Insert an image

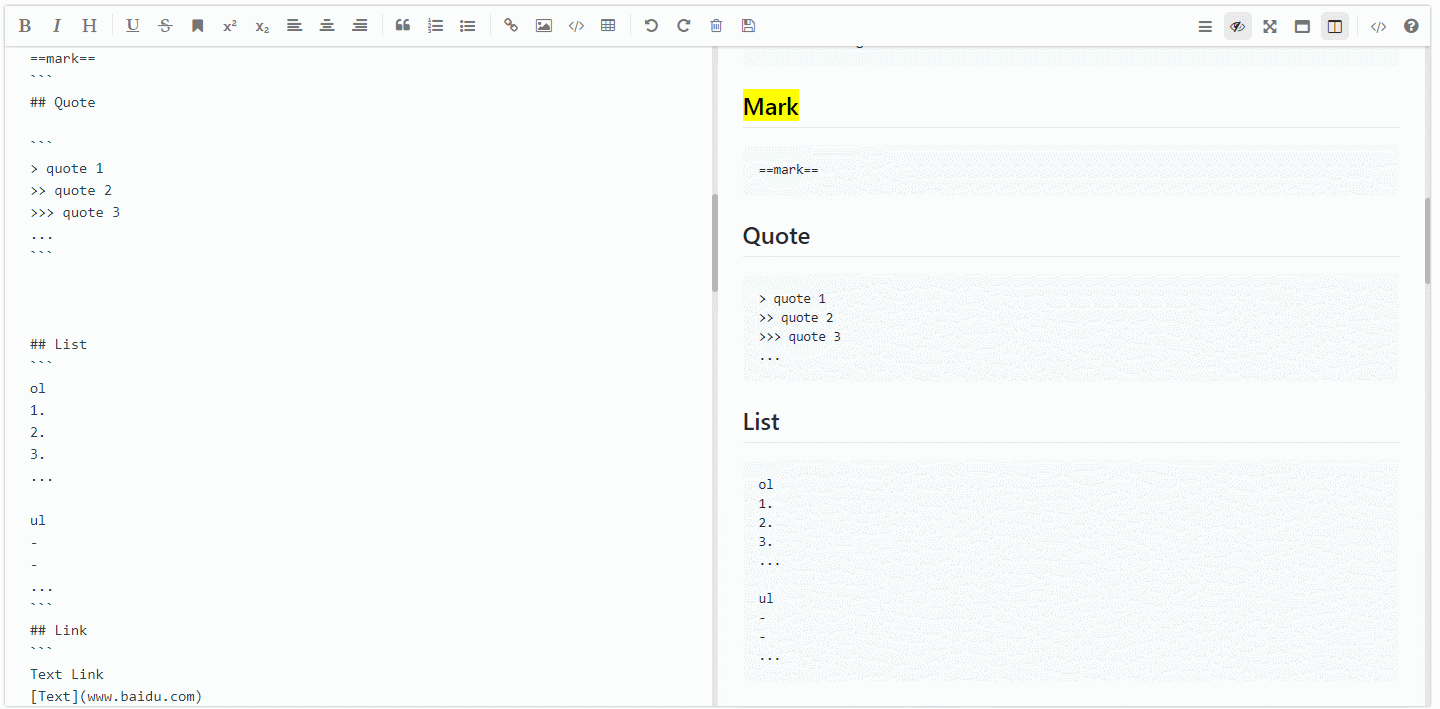543,26
